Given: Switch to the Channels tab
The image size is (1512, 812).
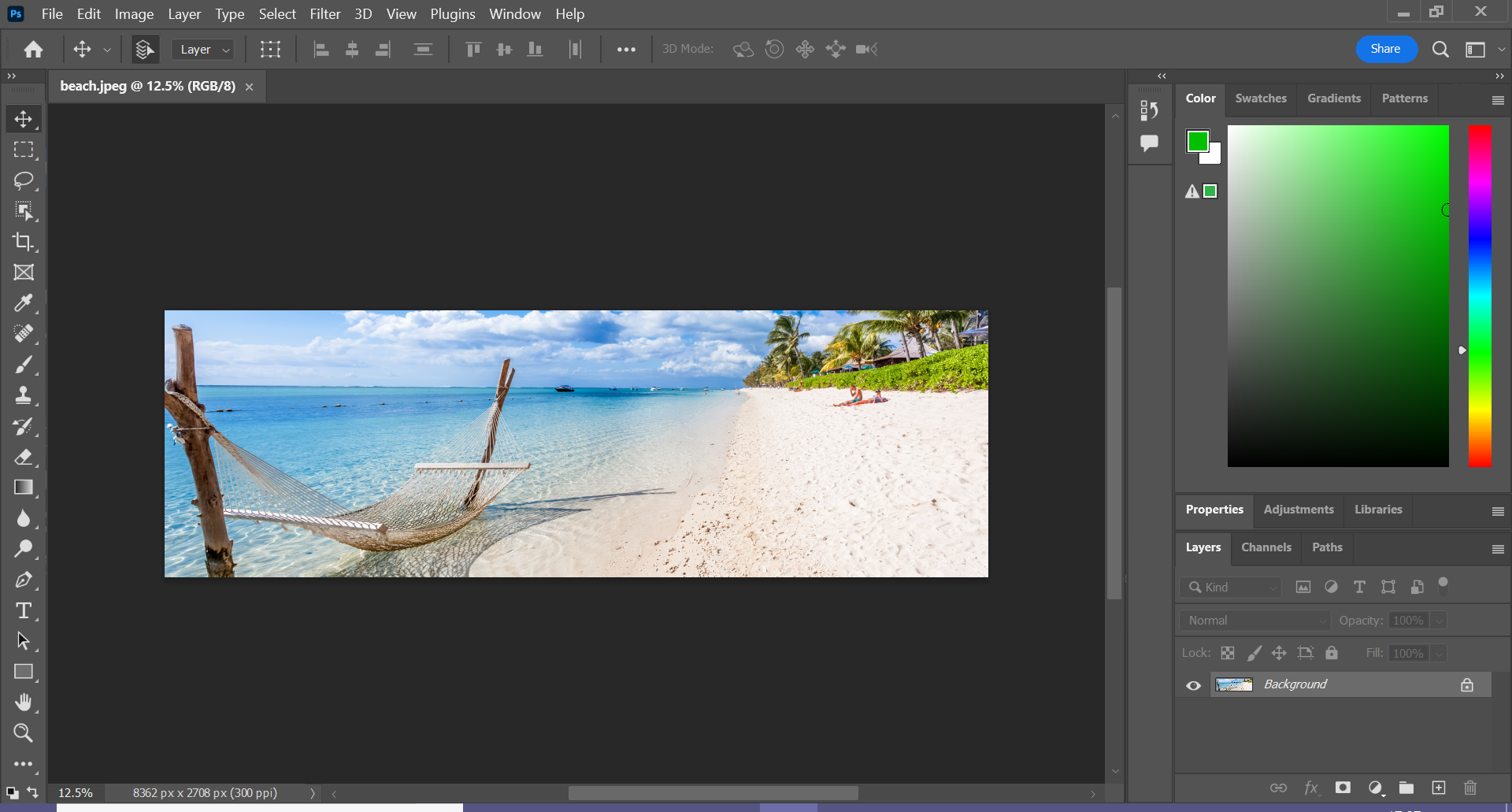Looking at the screenshot, I should pyautogui.click(x=1266, y=547).
